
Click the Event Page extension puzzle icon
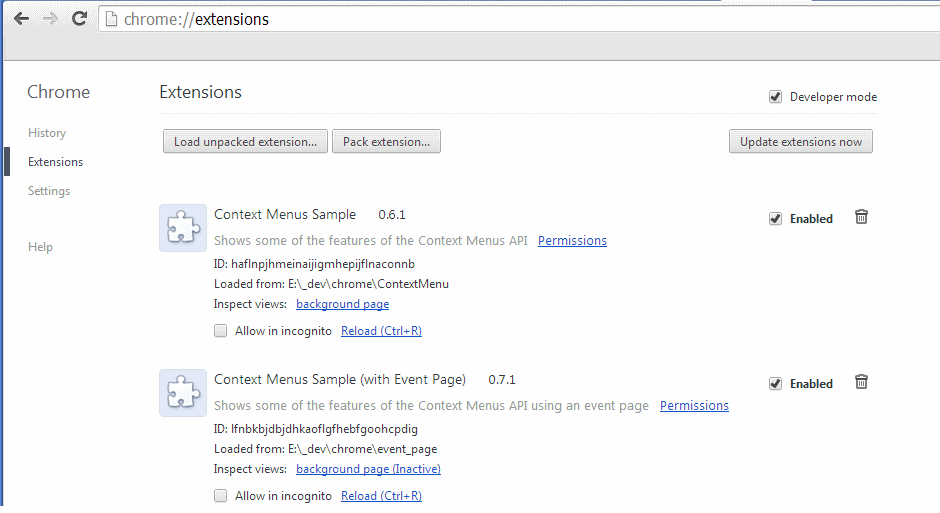click(x=183, y=393)
